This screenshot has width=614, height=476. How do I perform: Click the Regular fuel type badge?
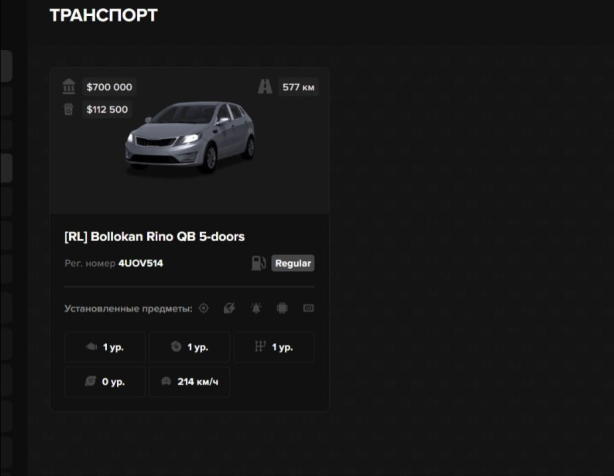click(x=293, y=263)
